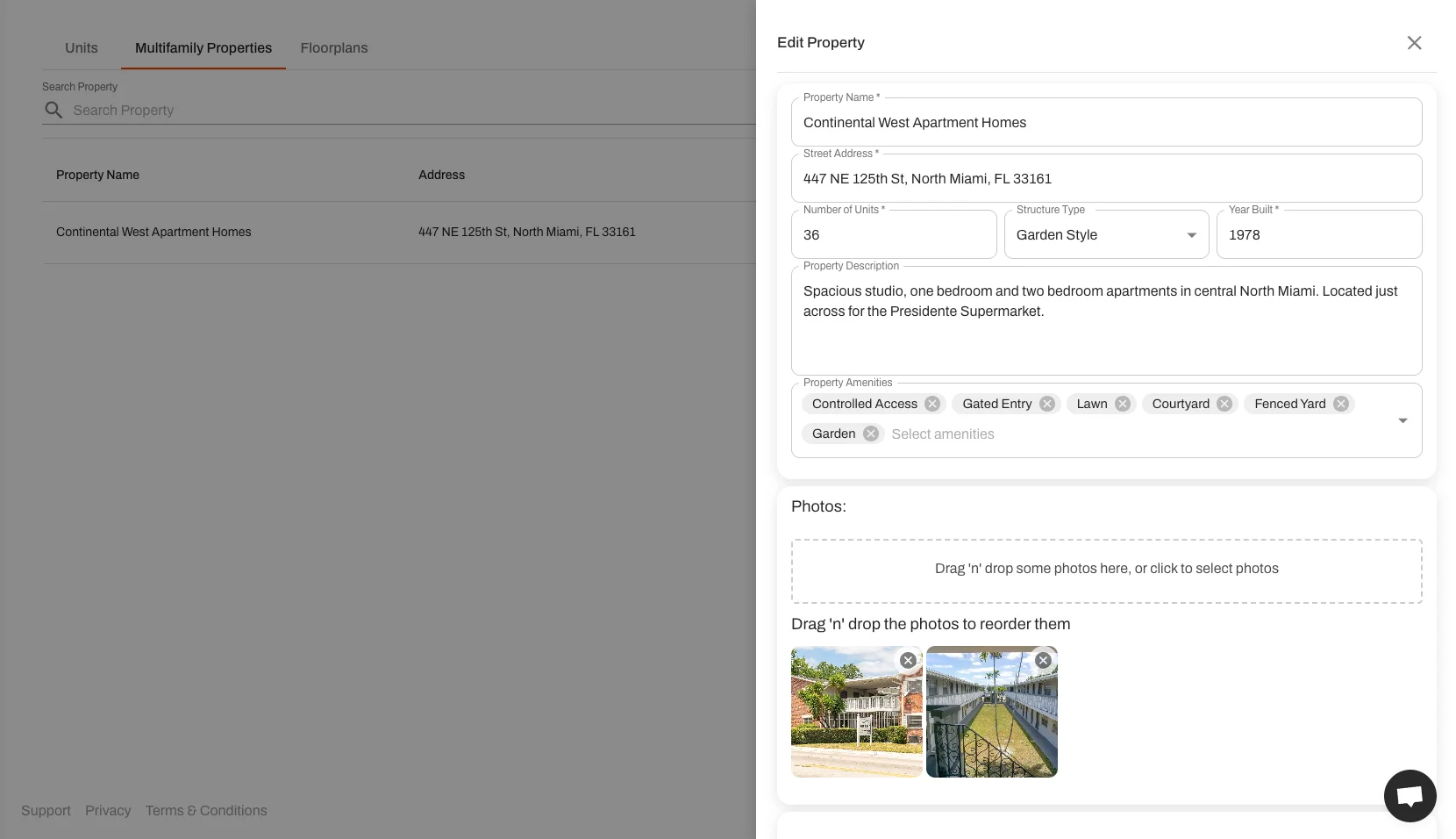Click the photo upload drop zone

pyautogui.click(x=1106, y=570)
